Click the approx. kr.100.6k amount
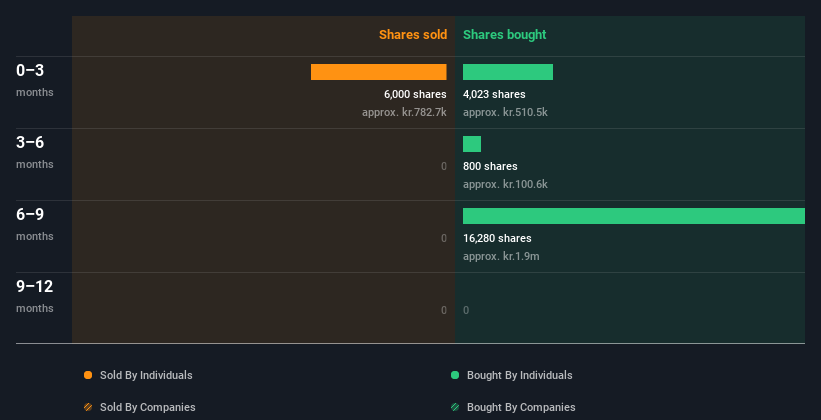 pyautogui.click(x=505, y=184)
